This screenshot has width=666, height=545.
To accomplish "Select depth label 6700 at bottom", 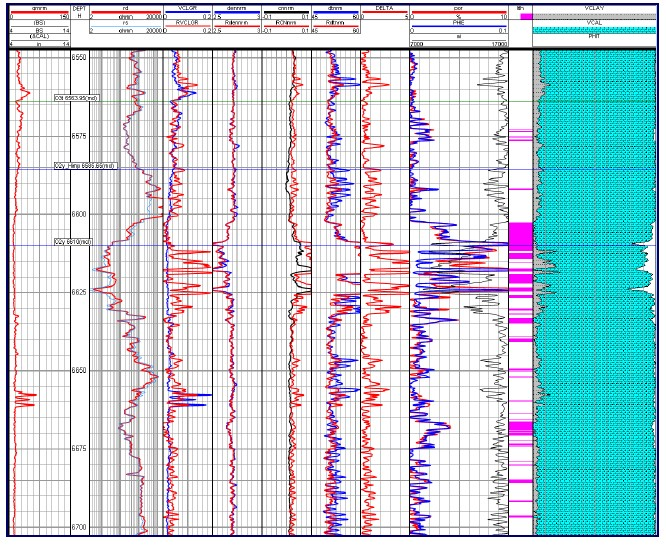I will (x=78, y=527).
